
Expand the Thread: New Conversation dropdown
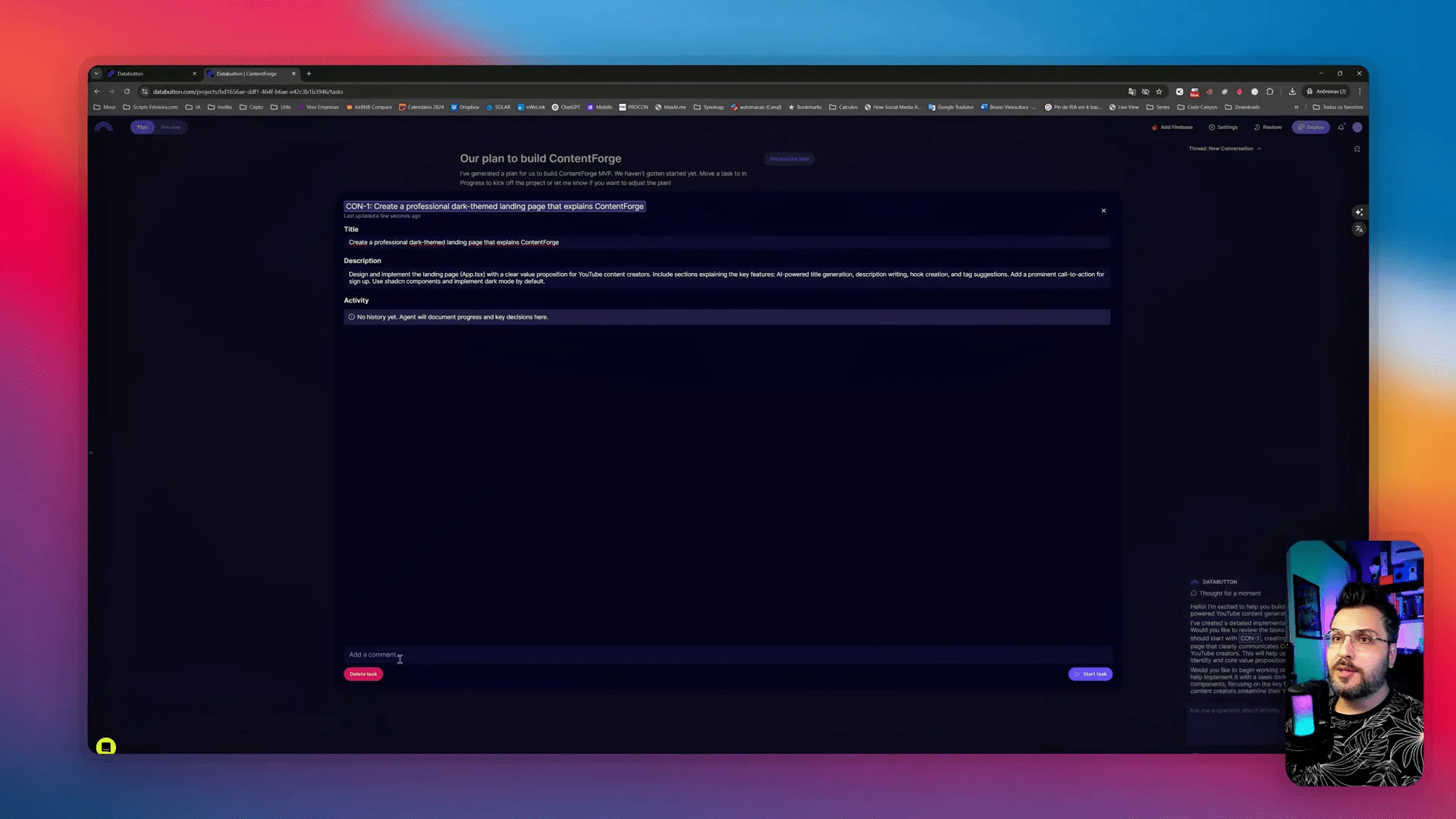1225,149
